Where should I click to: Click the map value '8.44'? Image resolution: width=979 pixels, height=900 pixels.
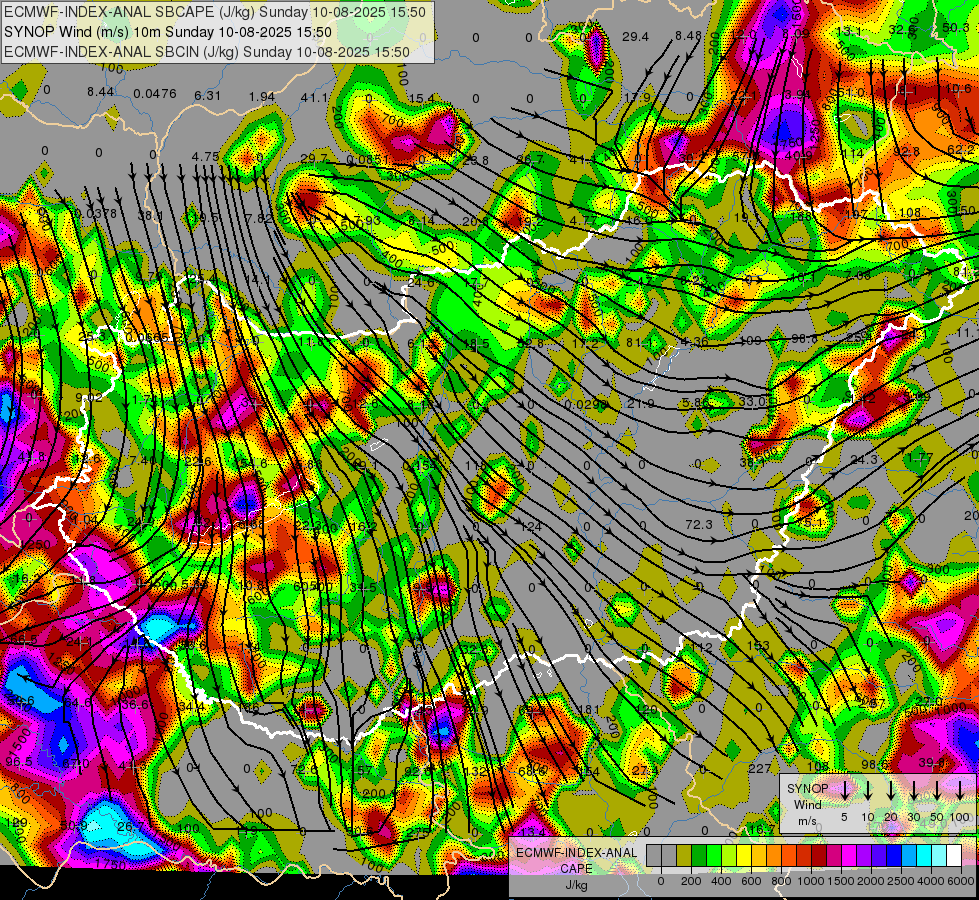tap(101, 92)
